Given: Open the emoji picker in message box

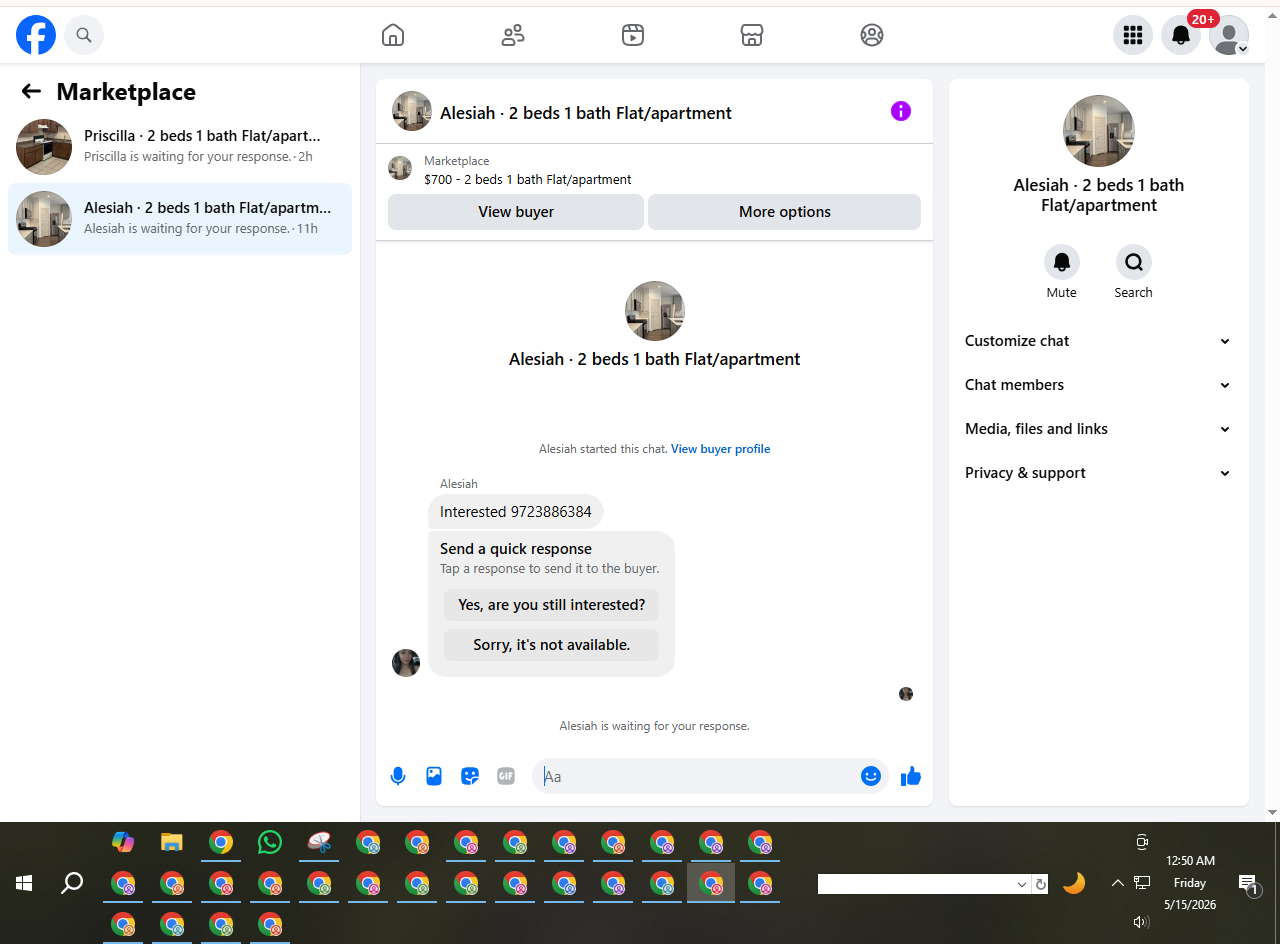Looking at the screenshot, I should click(x=871, y=776).
